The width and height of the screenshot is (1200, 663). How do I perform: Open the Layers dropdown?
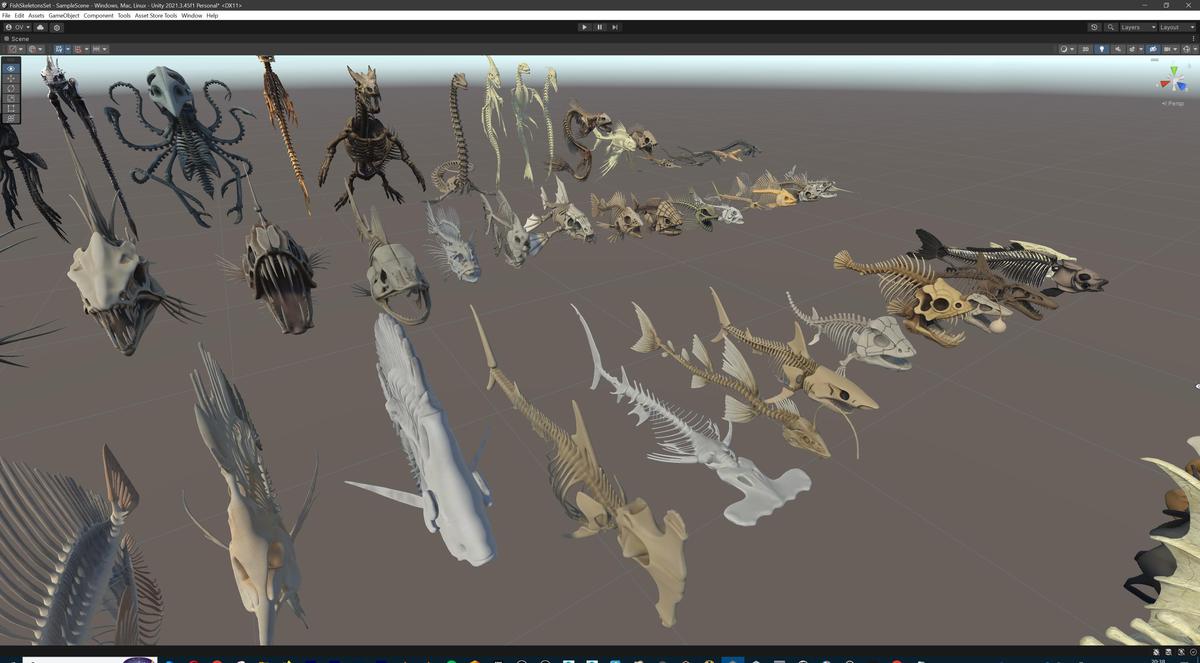(x=1139, y=27)
